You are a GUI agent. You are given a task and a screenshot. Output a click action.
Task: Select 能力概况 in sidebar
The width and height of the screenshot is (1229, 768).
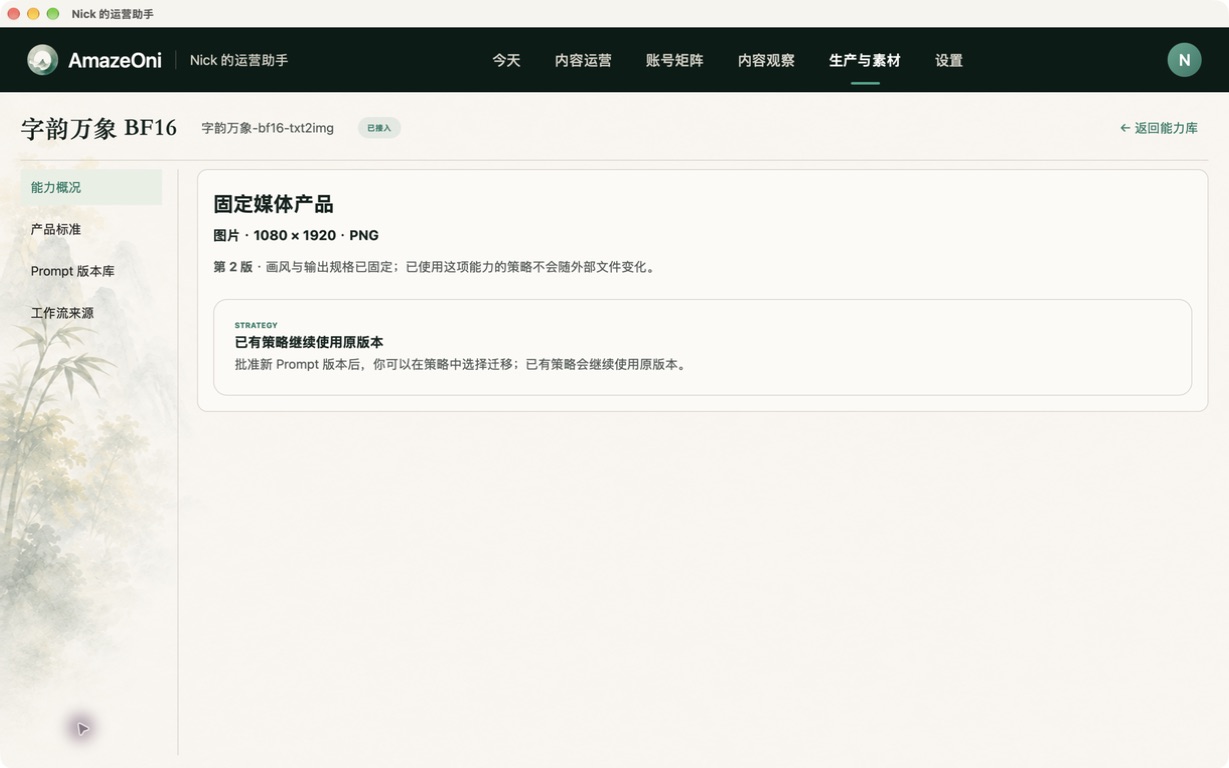[91, 187]
